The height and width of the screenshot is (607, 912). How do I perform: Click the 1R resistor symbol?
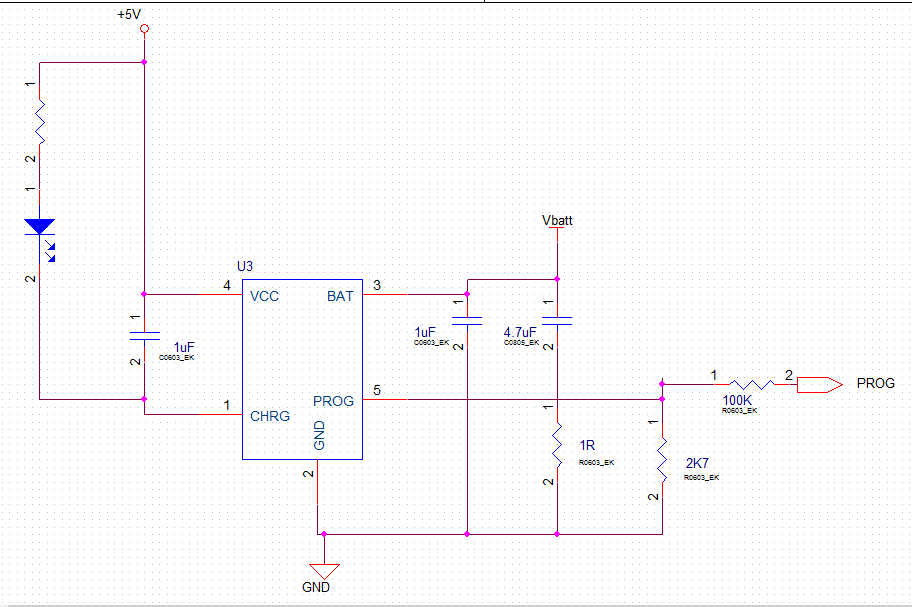(560, 447)
